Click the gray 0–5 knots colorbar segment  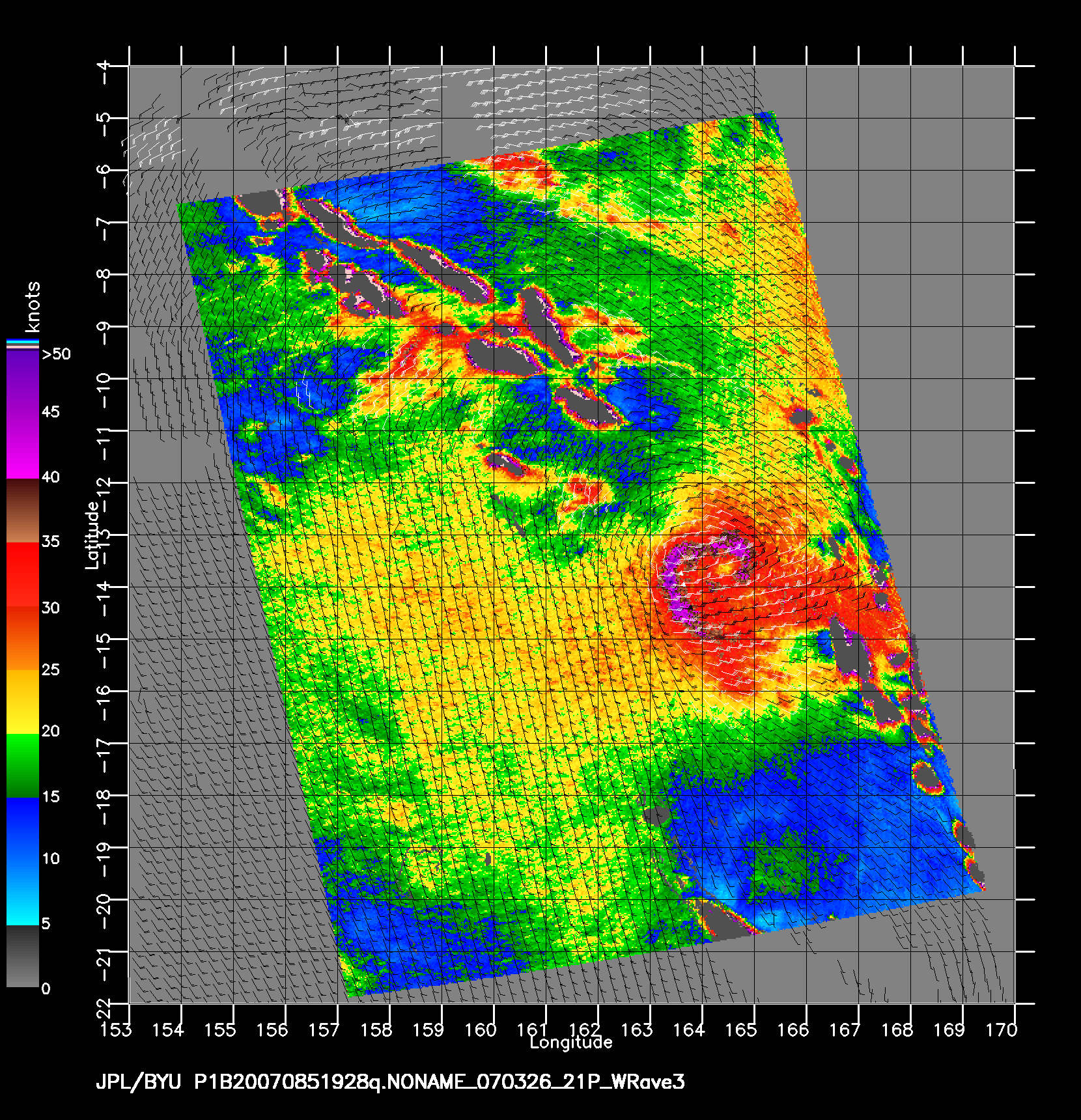click(x=23, y=956)
